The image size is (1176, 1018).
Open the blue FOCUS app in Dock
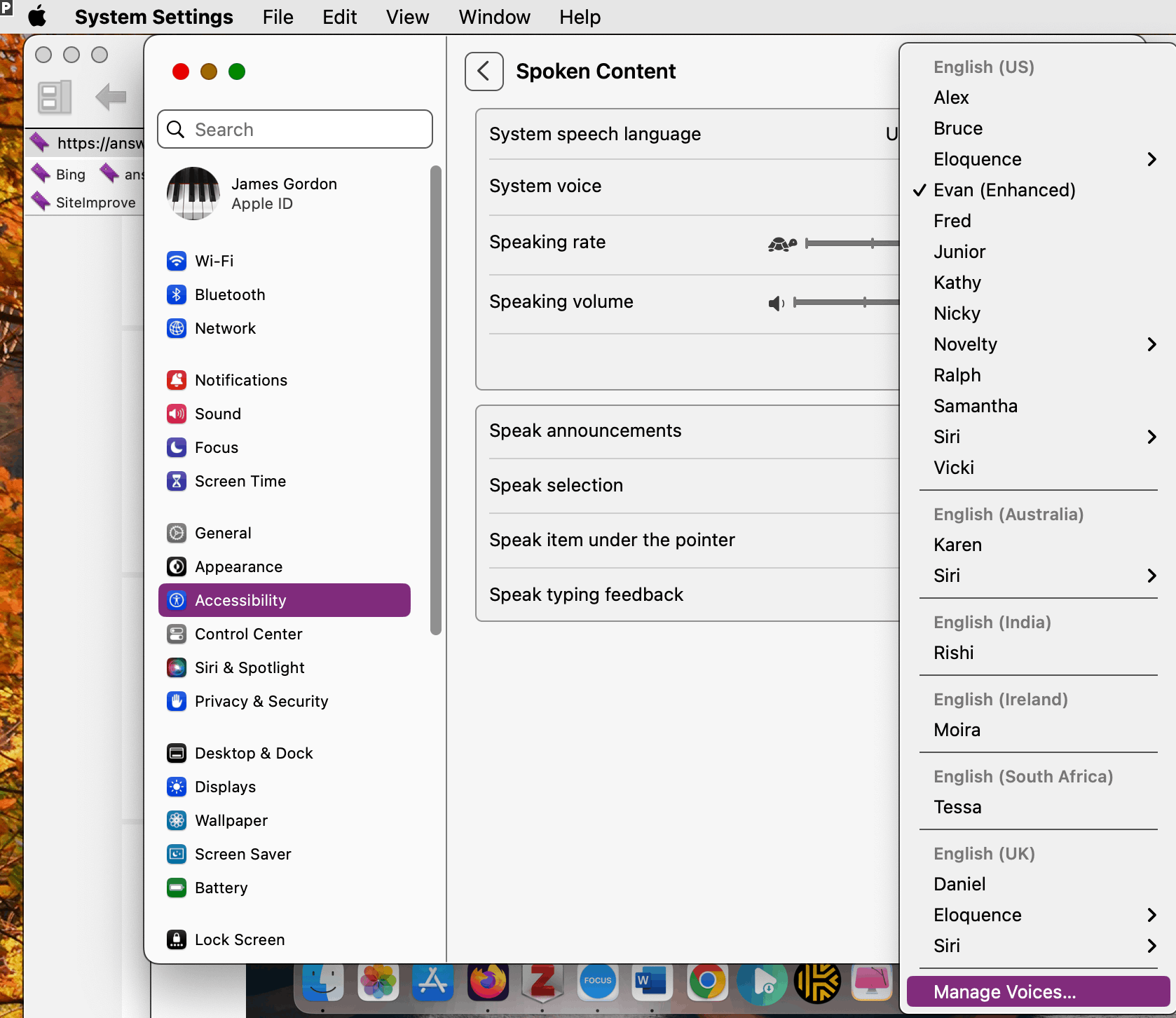598,981
